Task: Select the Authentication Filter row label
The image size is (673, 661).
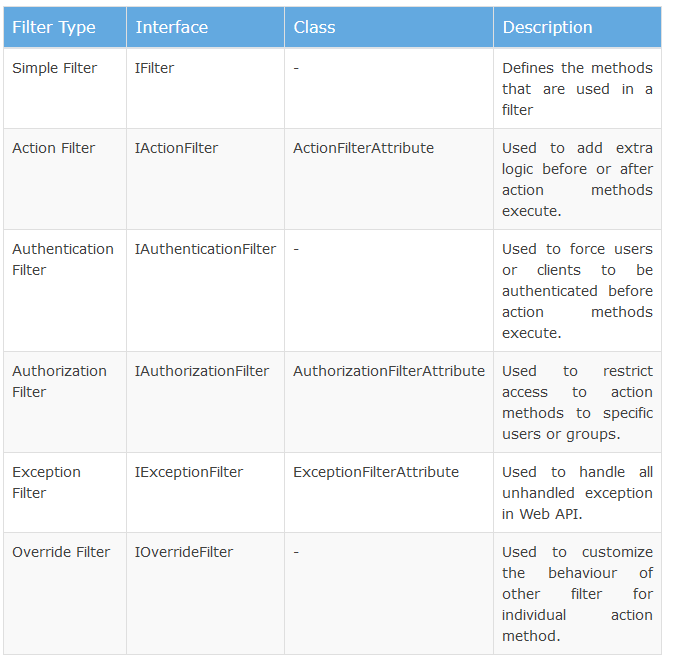Action: (62, 259)
